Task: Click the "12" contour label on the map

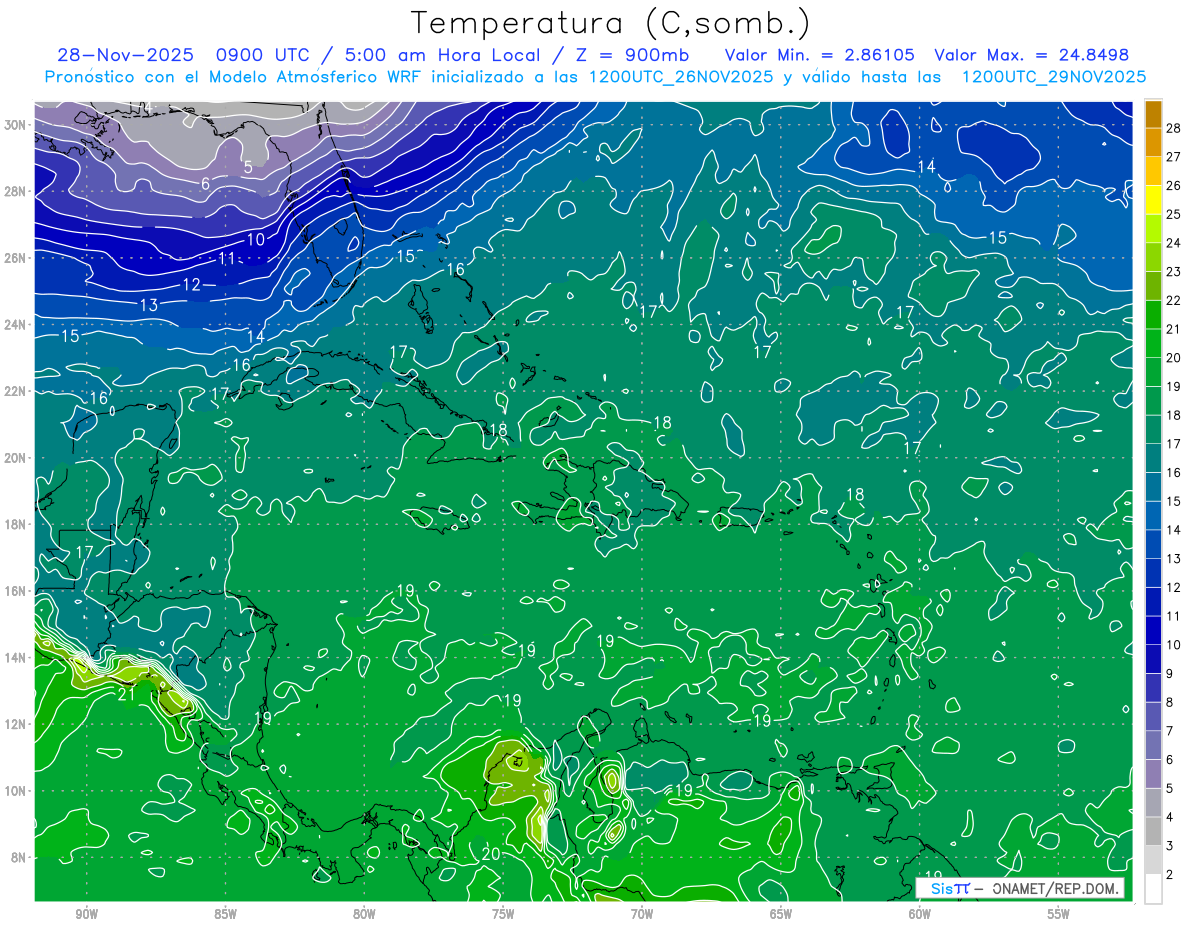Action: coord(192,285)
